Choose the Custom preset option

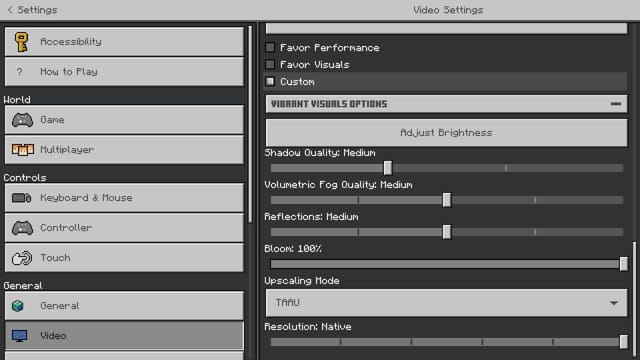[270, 82]
